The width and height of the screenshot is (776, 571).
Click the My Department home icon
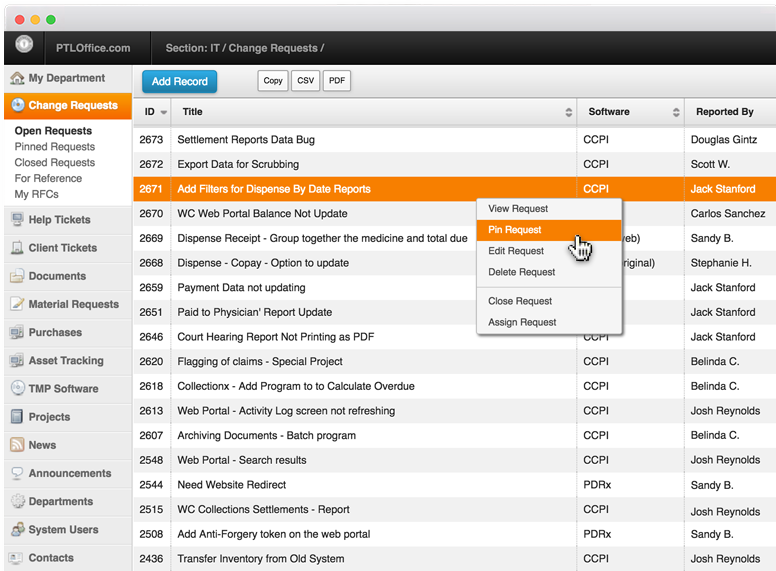(17, 78)
